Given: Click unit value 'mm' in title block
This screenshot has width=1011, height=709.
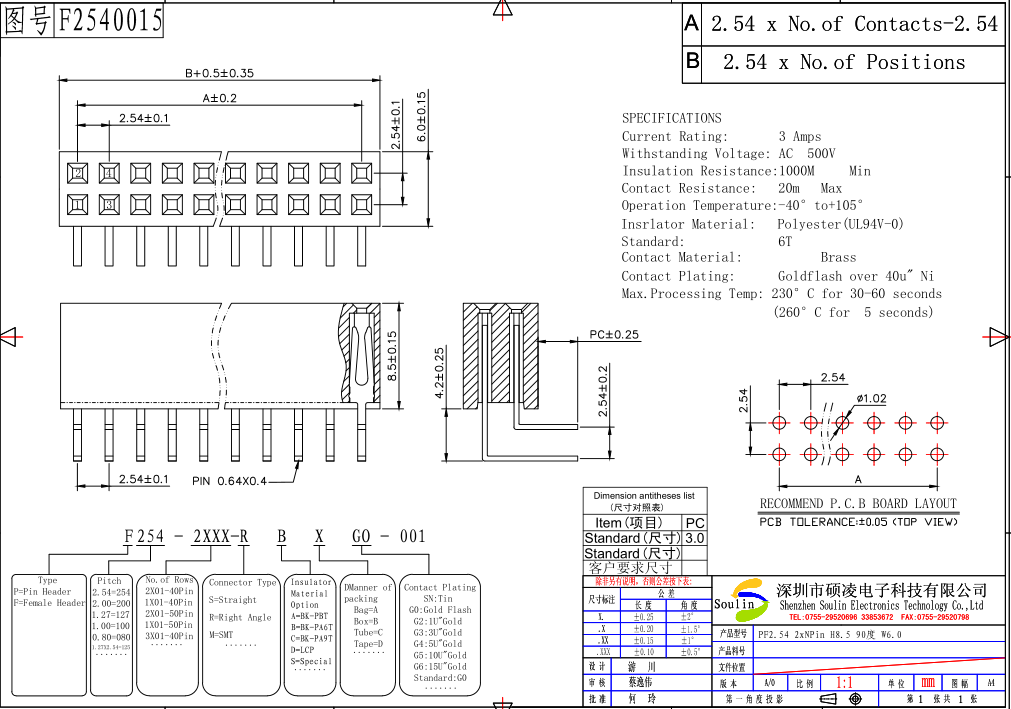Looking at the screenshot, I should coord(928,682).
